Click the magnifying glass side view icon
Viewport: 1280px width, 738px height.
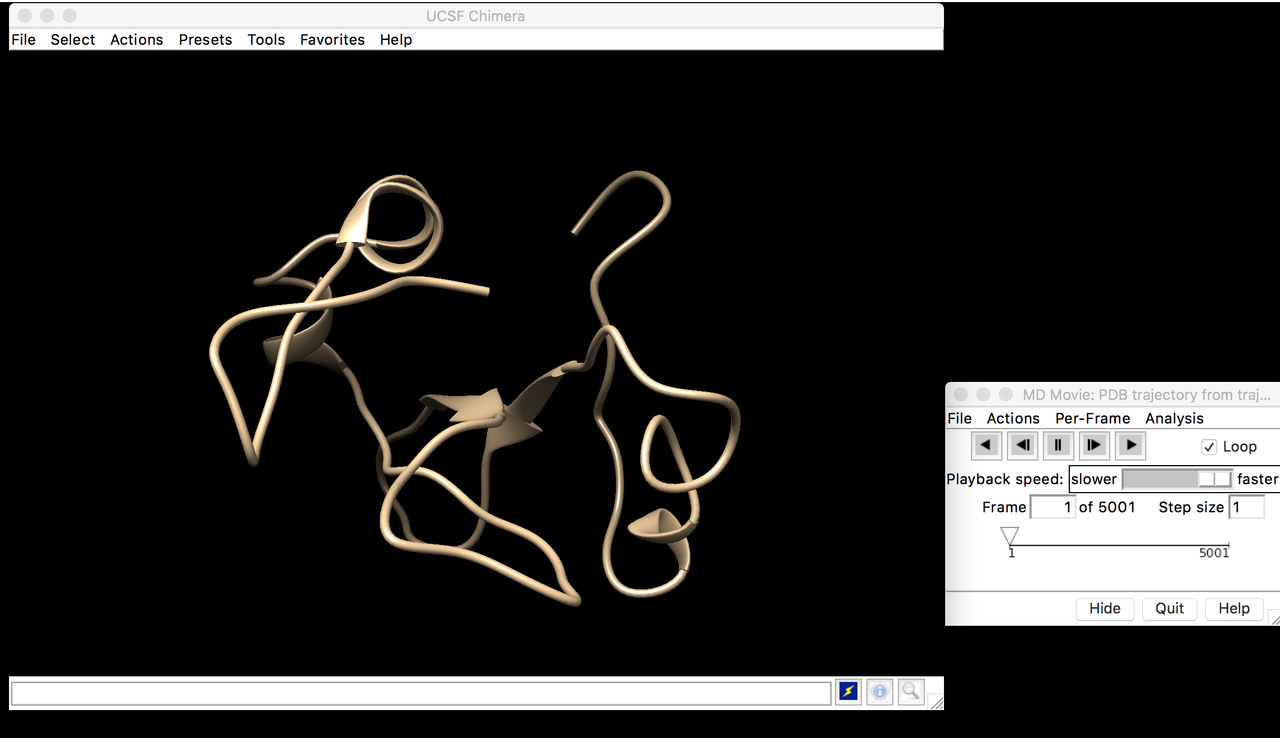point(911,691)
